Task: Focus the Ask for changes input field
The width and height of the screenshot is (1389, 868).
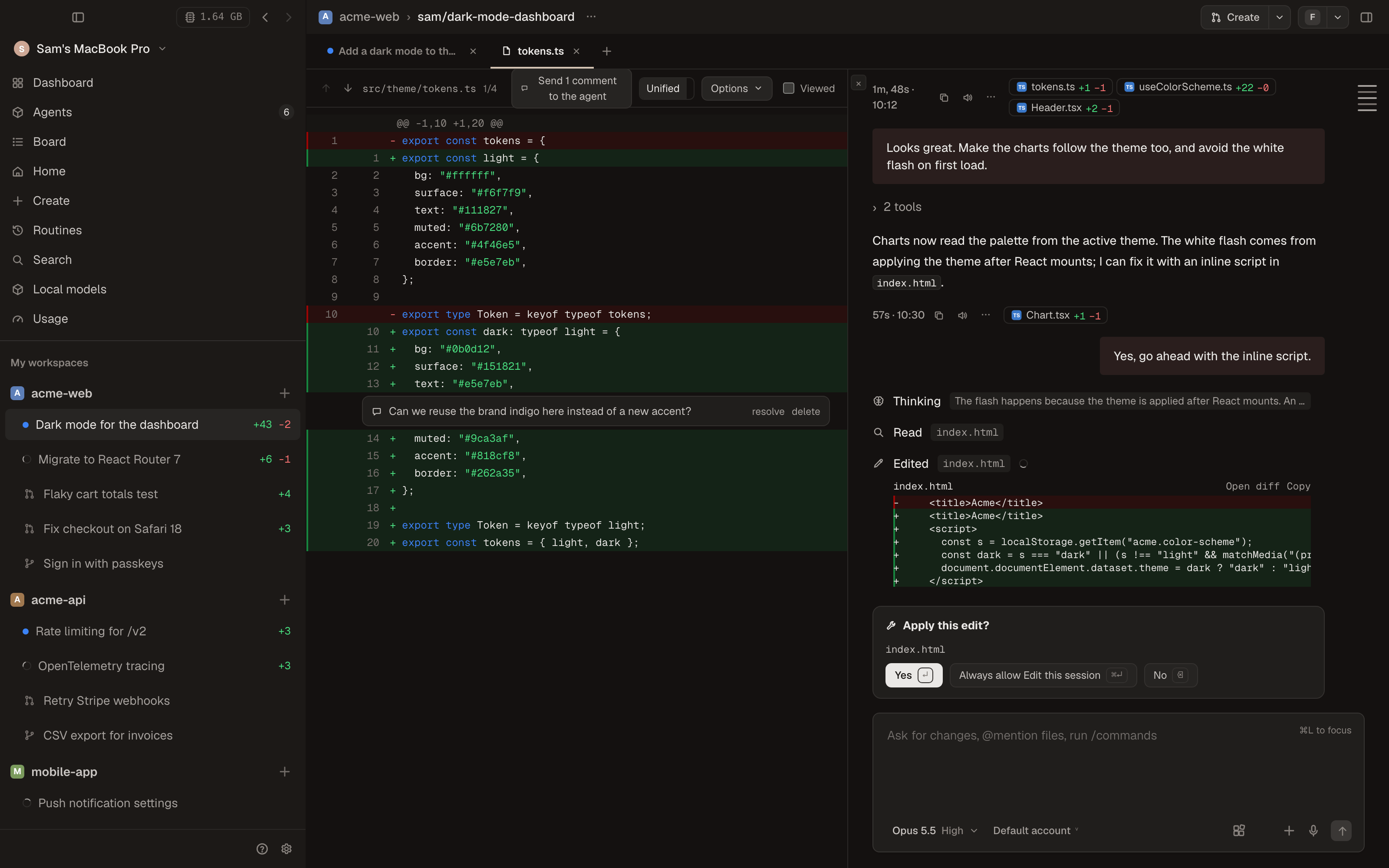Action: point(1118,763)
